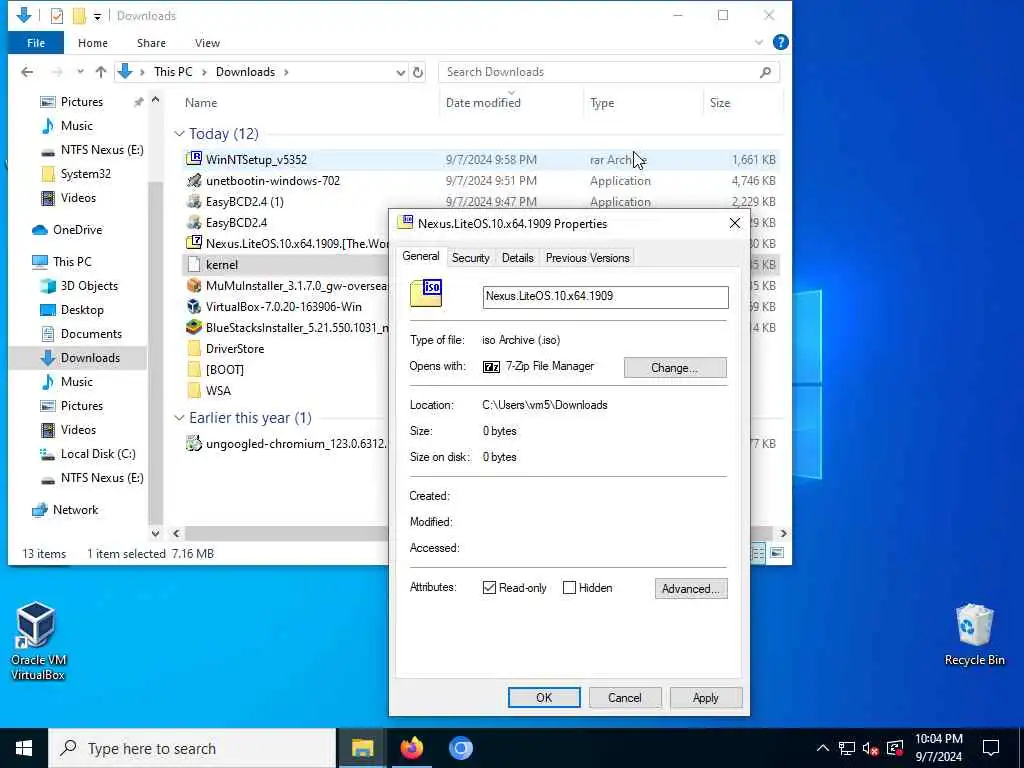Click the Recycle Bin desktop icon

(974, 635)
